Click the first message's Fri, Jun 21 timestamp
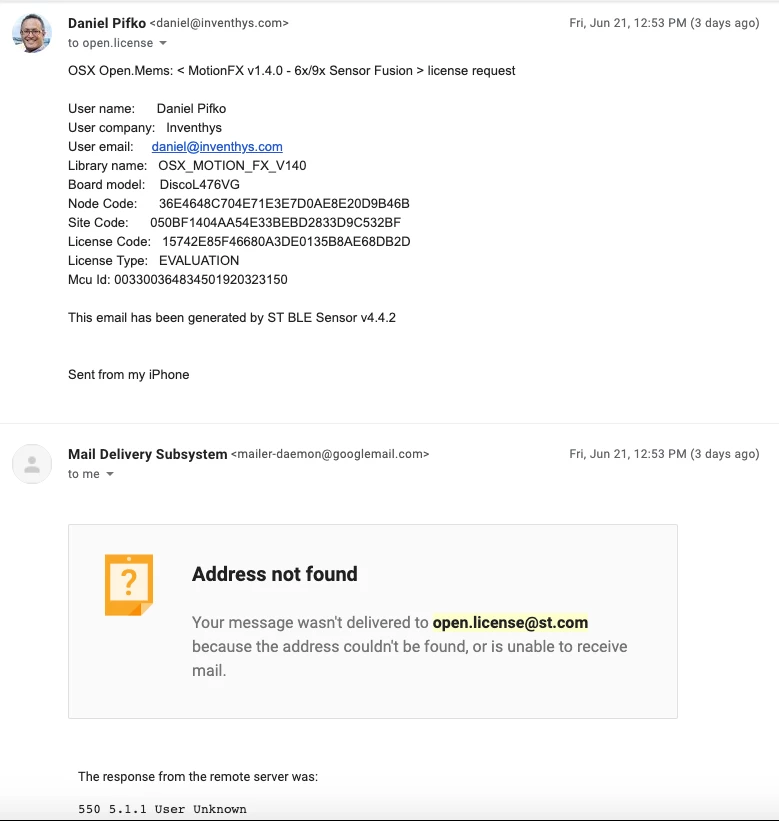This screenshot has width=779, height=821. 664,23
